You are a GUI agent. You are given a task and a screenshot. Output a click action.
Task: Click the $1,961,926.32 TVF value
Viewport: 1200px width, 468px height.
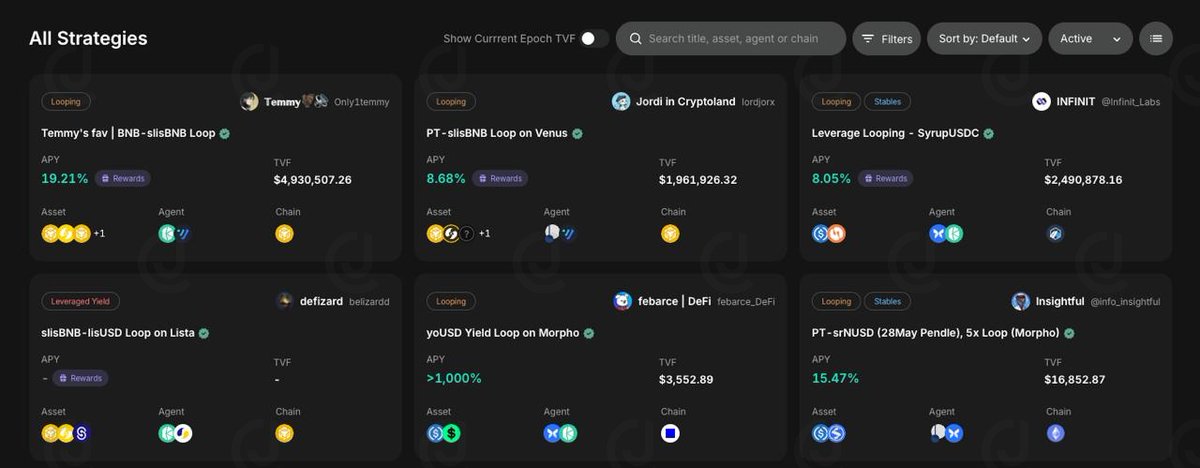click(698, 180)
